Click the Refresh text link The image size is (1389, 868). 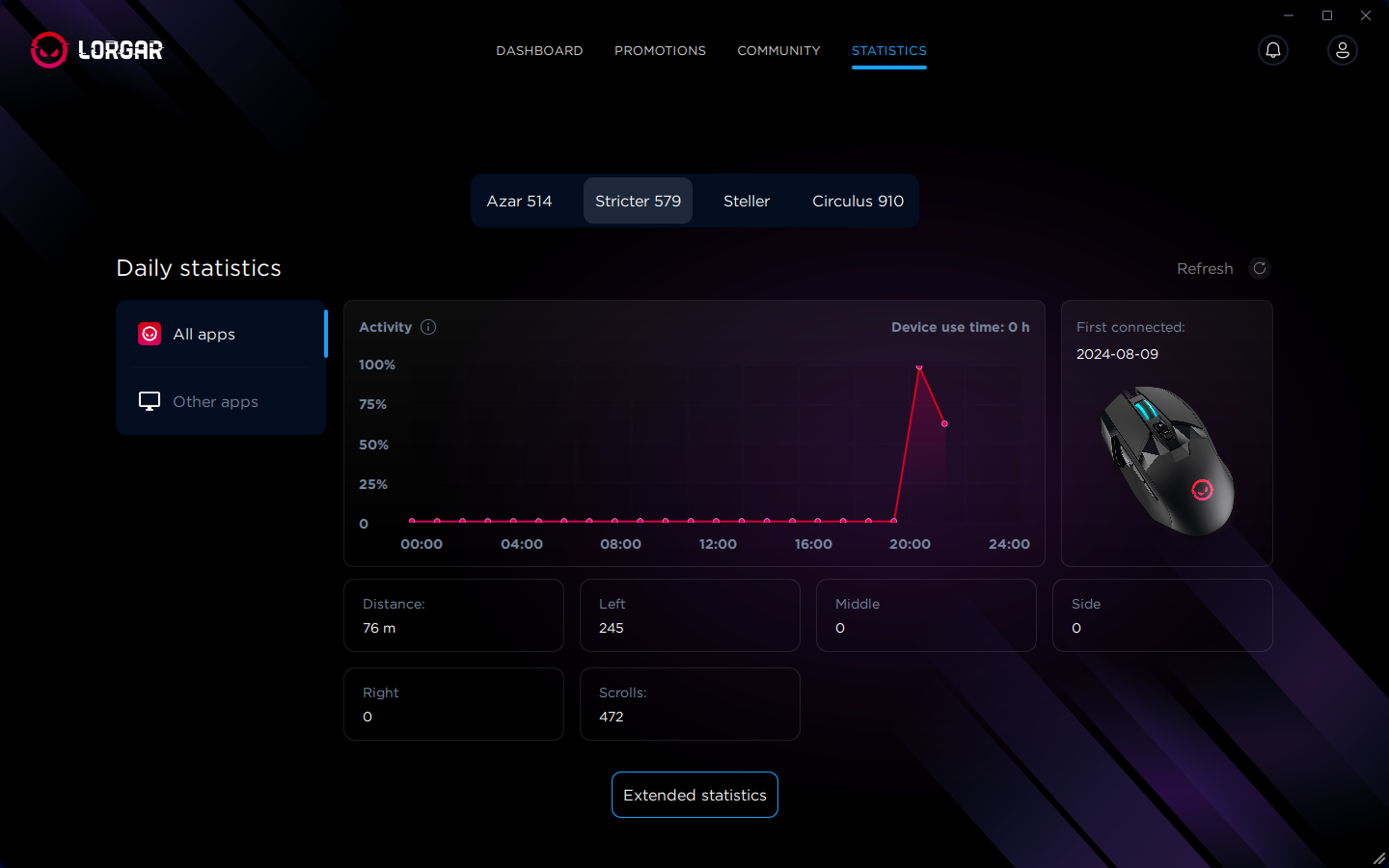tap(1205, 268)
